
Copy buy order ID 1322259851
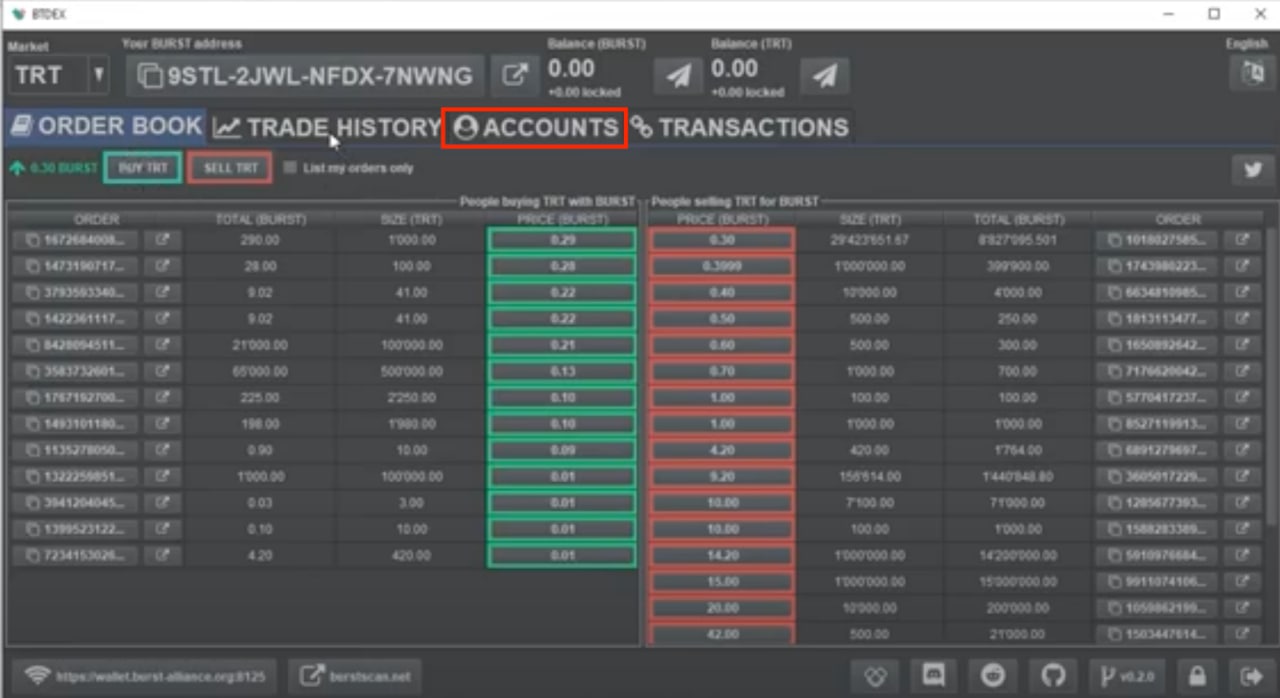point(76,477)
